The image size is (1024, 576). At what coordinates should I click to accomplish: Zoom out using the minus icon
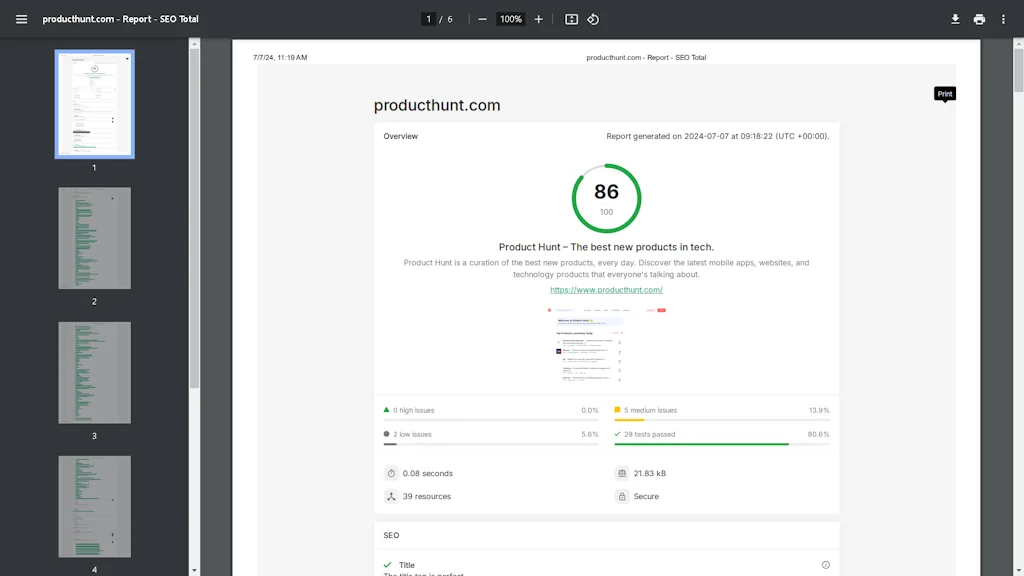[x=482, y=19]
